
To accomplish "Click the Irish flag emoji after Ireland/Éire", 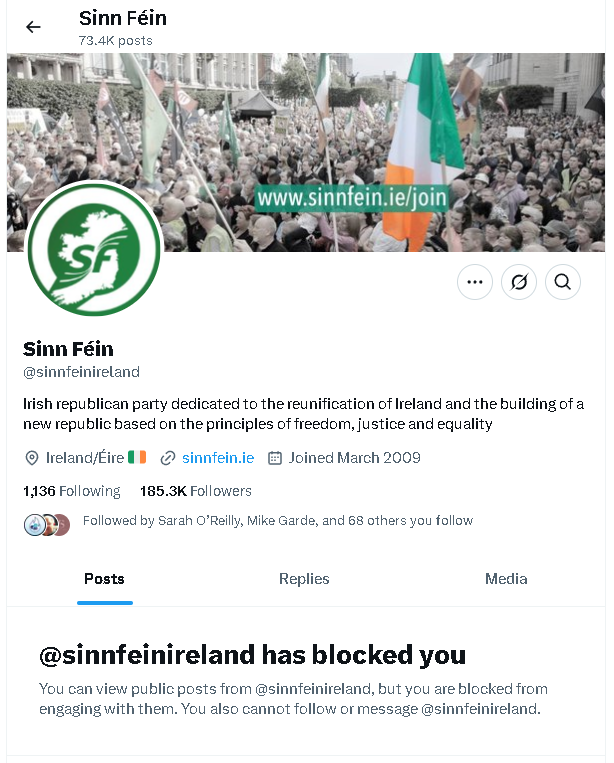I will pyautogui.click(x=137, y=457).
